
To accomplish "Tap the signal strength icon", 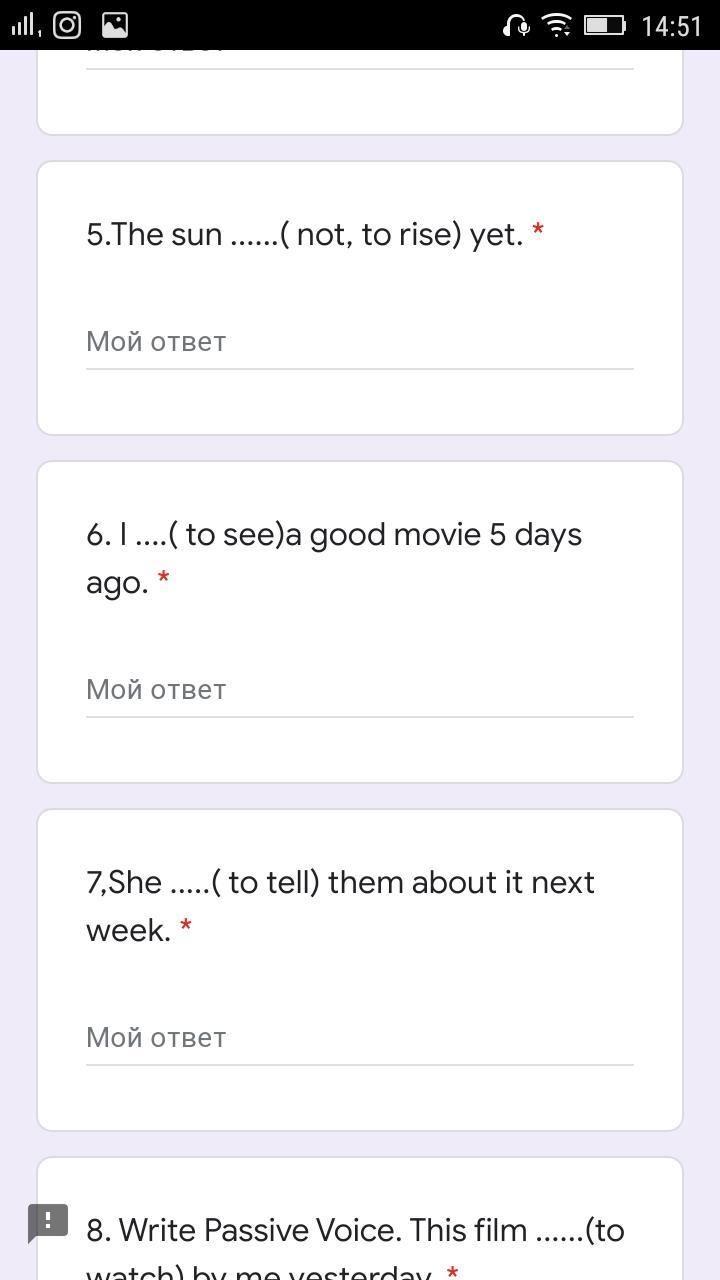I will pos(23,24).
